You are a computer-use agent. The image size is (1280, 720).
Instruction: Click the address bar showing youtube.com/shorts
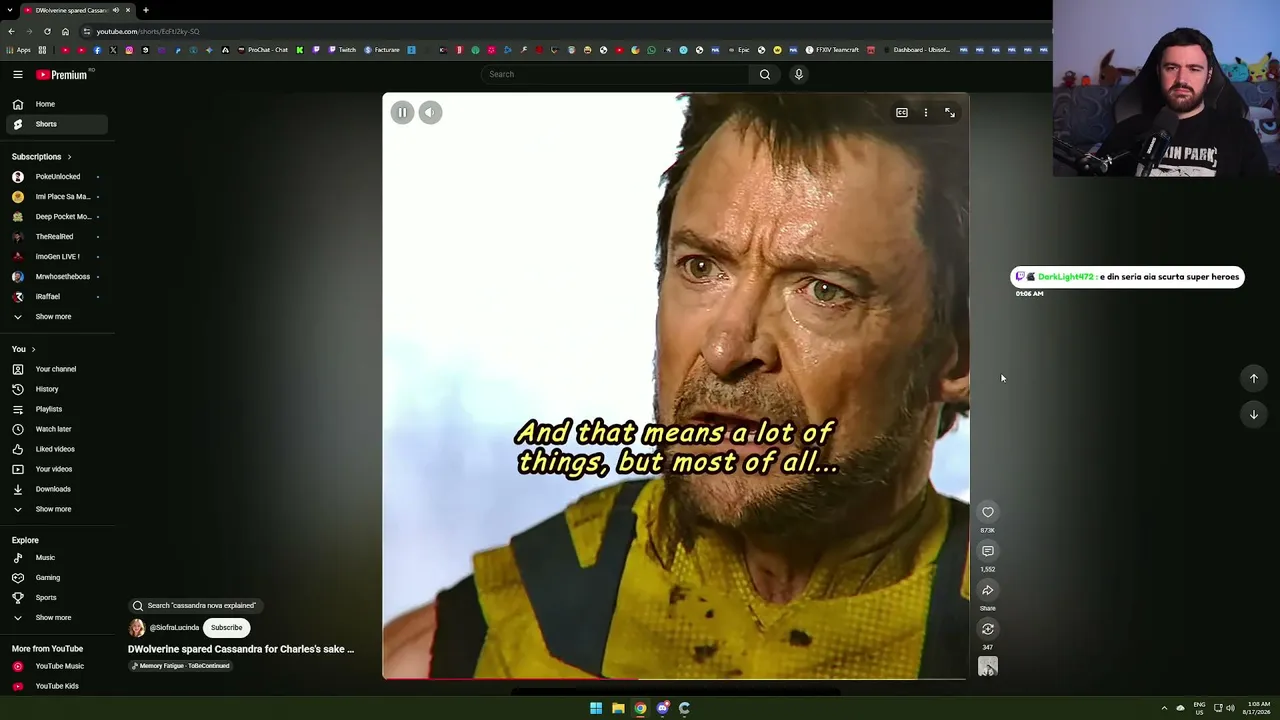560,31
